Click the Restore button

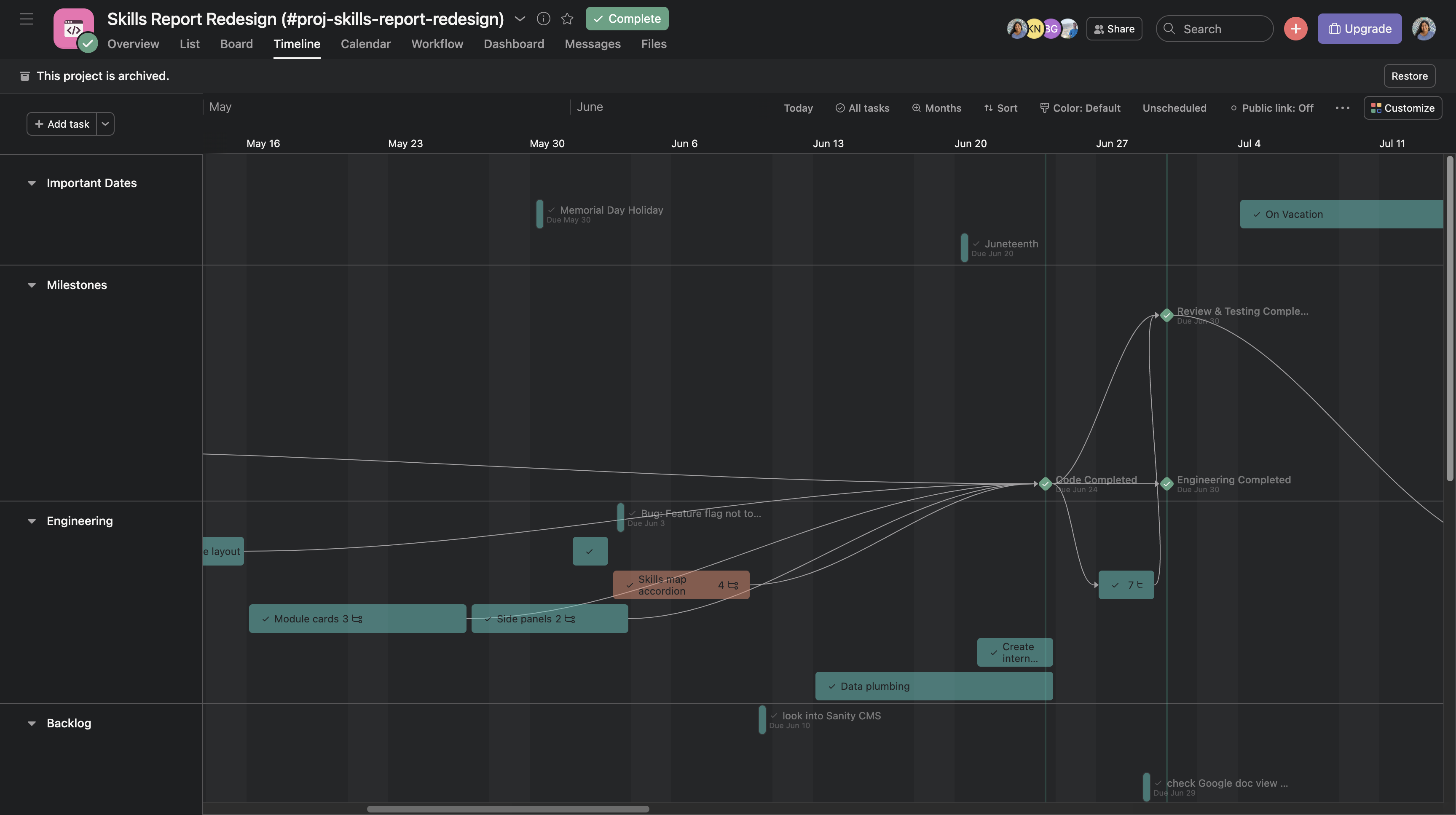tap(1409, 76)
